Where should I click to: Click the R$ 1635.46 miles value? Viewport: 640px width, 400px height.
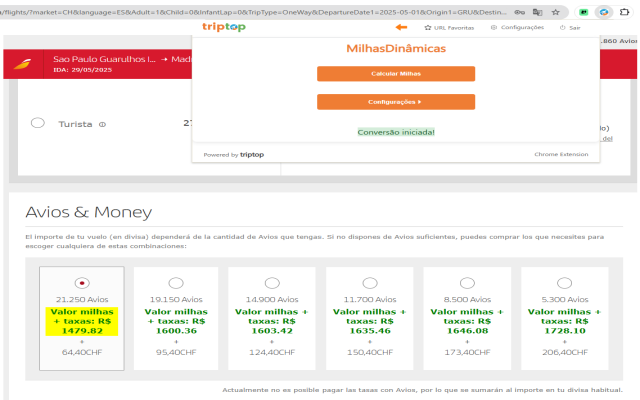[370, 321]
